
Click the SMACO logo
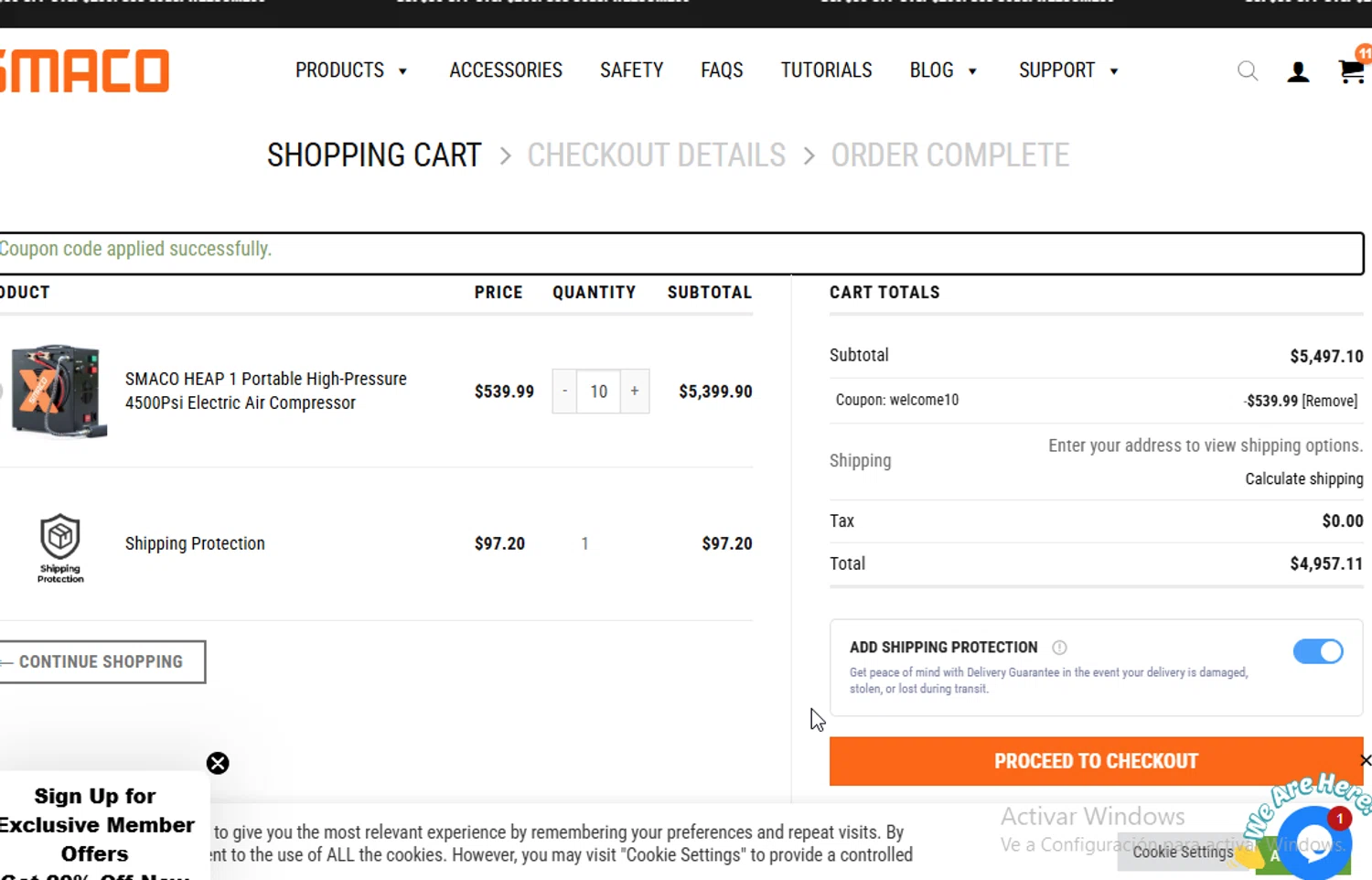point(84,71)
